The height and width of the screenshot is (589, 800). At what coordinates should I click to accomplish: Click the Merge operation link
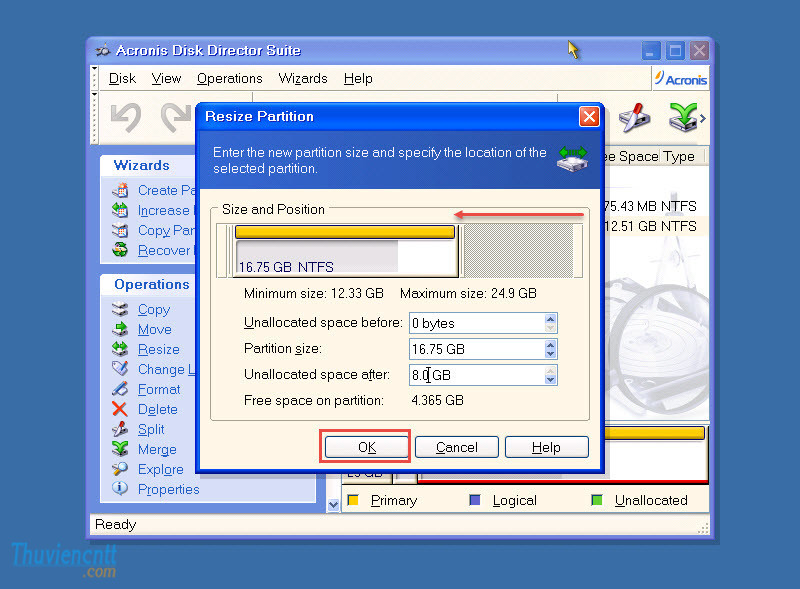[157, 449]
